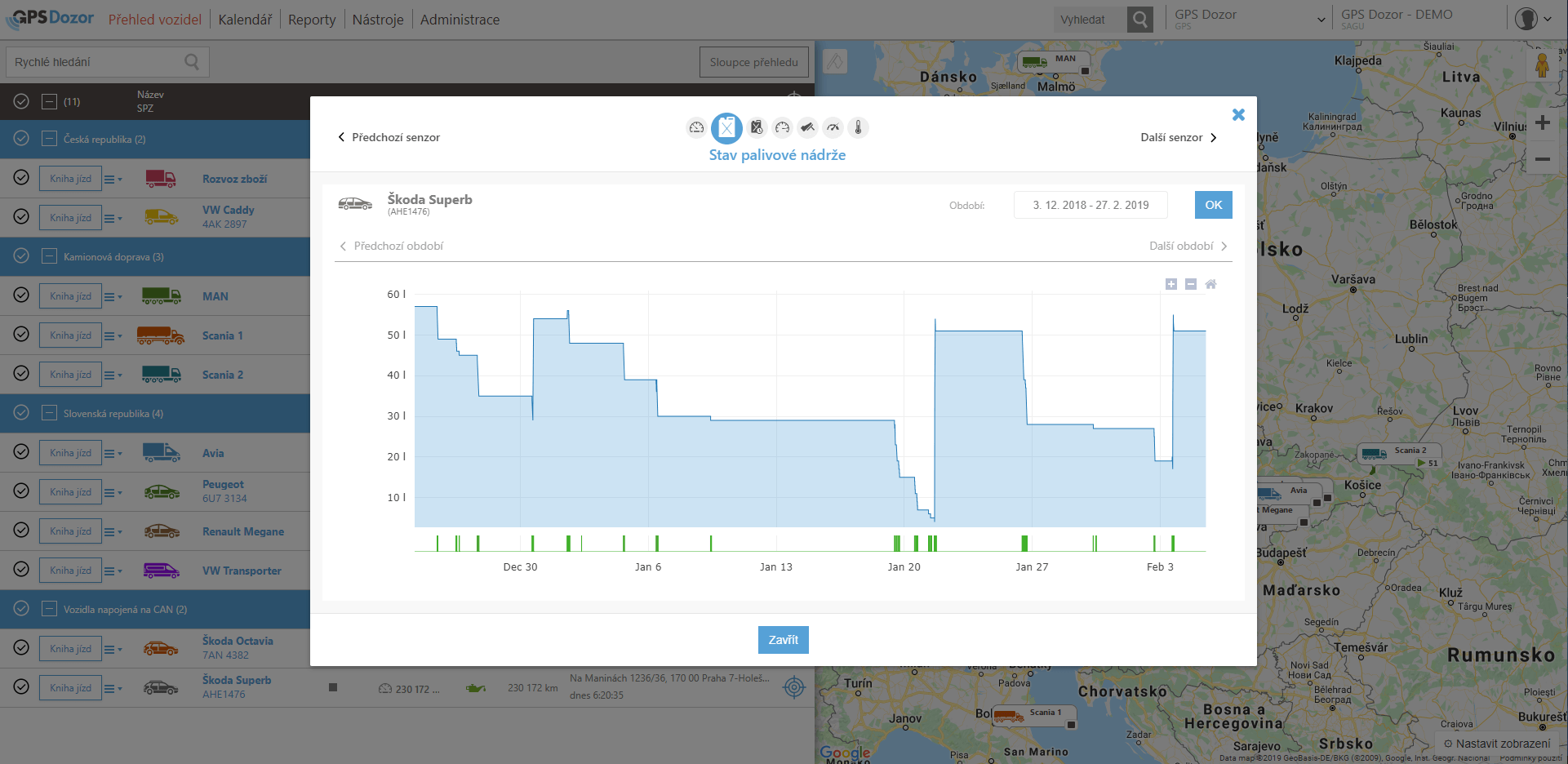Screen dimensions: 1568x764
Task: Collapse the Kamionová doprava group
Action: pyautogui.click(x=50, y=256)
